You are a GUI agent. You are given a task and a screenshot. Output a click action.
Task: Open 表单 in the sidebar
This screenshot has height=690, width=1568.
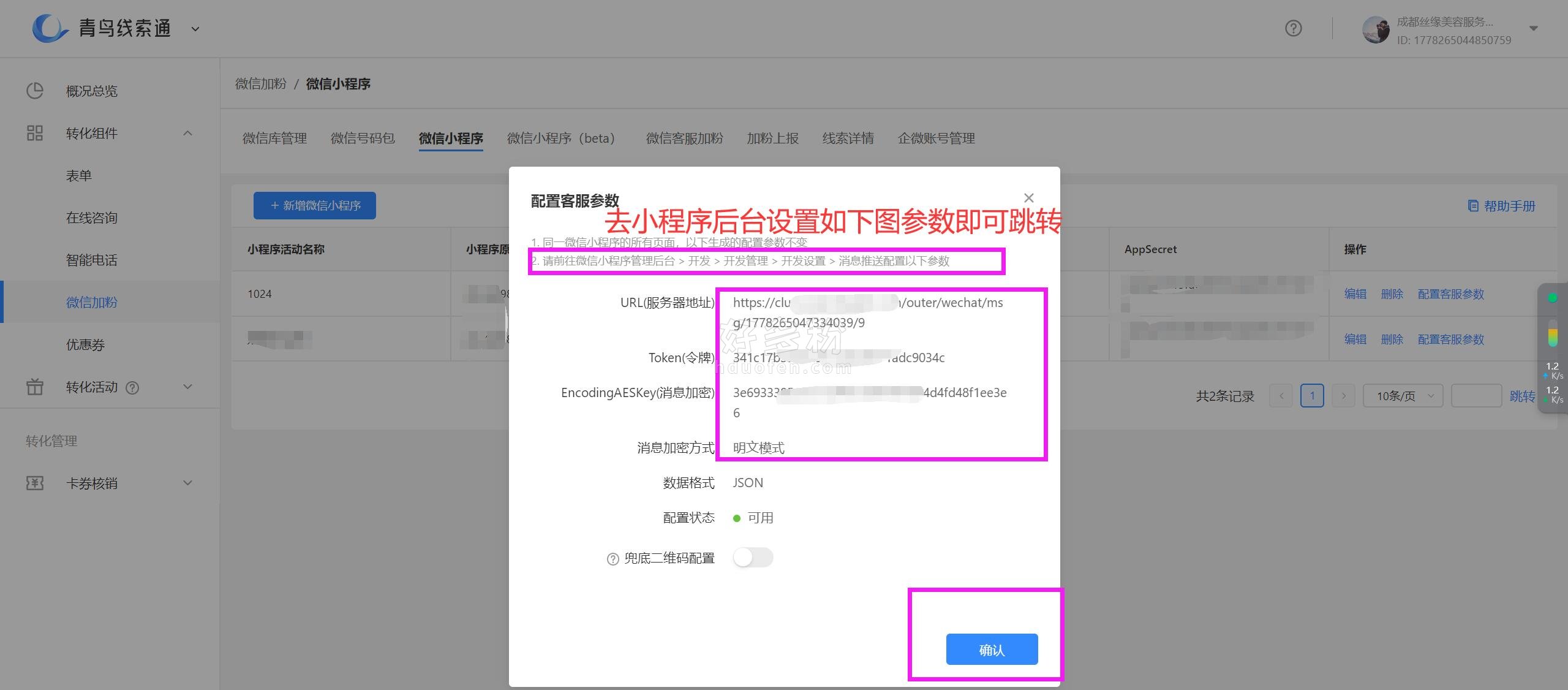click(79, 176)
